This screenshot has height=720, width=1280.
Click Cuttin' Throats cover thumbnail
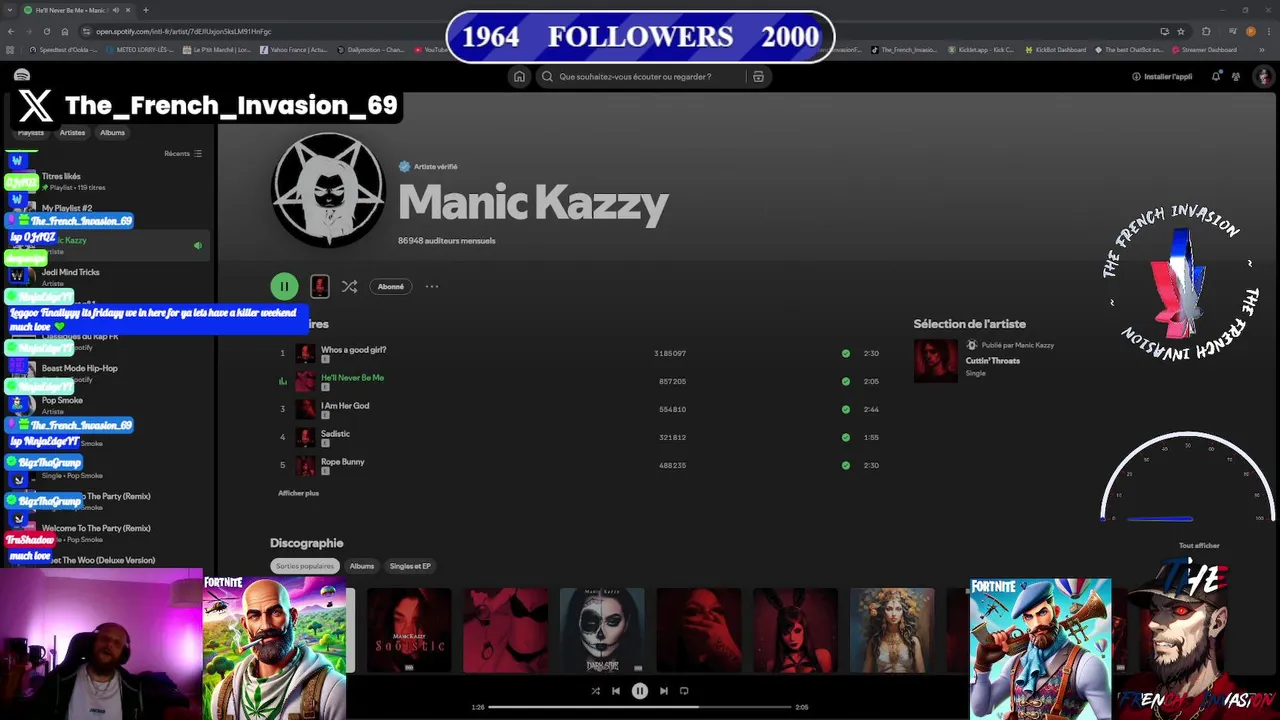935,361
